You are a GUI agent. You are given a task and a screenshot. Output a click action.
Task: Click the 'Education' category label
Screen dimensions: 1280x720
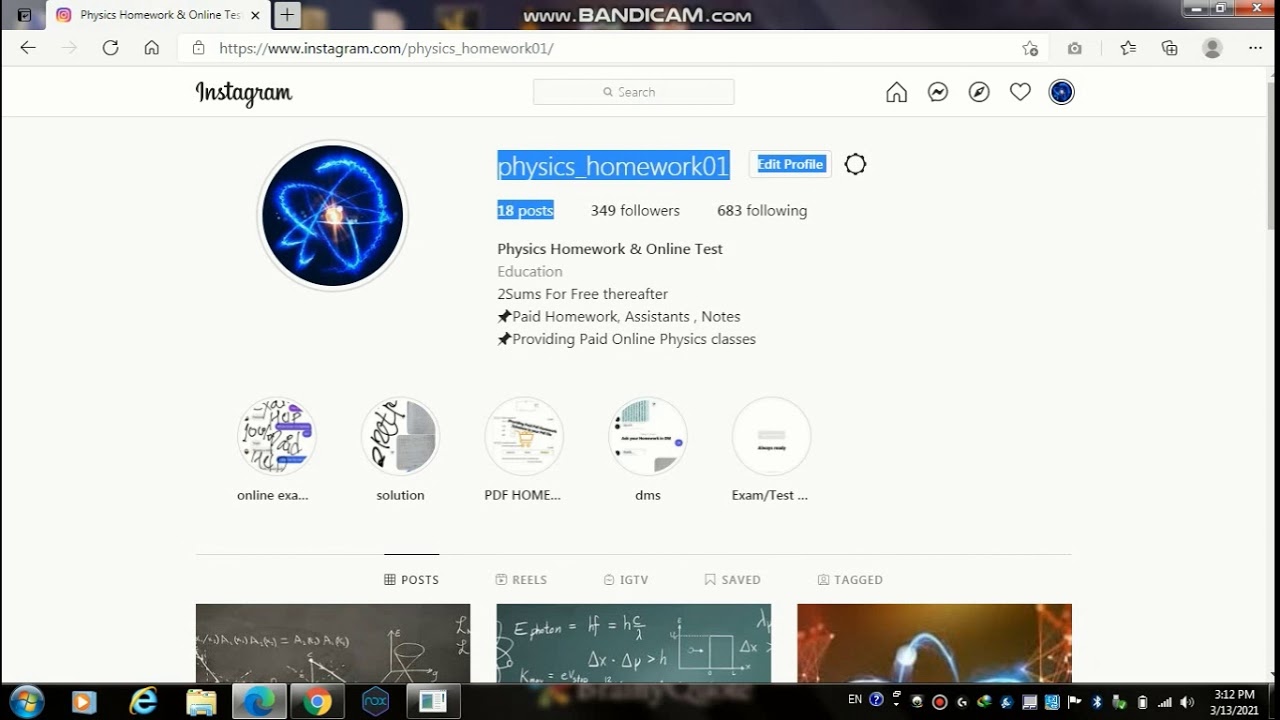[x=530, y=272]
